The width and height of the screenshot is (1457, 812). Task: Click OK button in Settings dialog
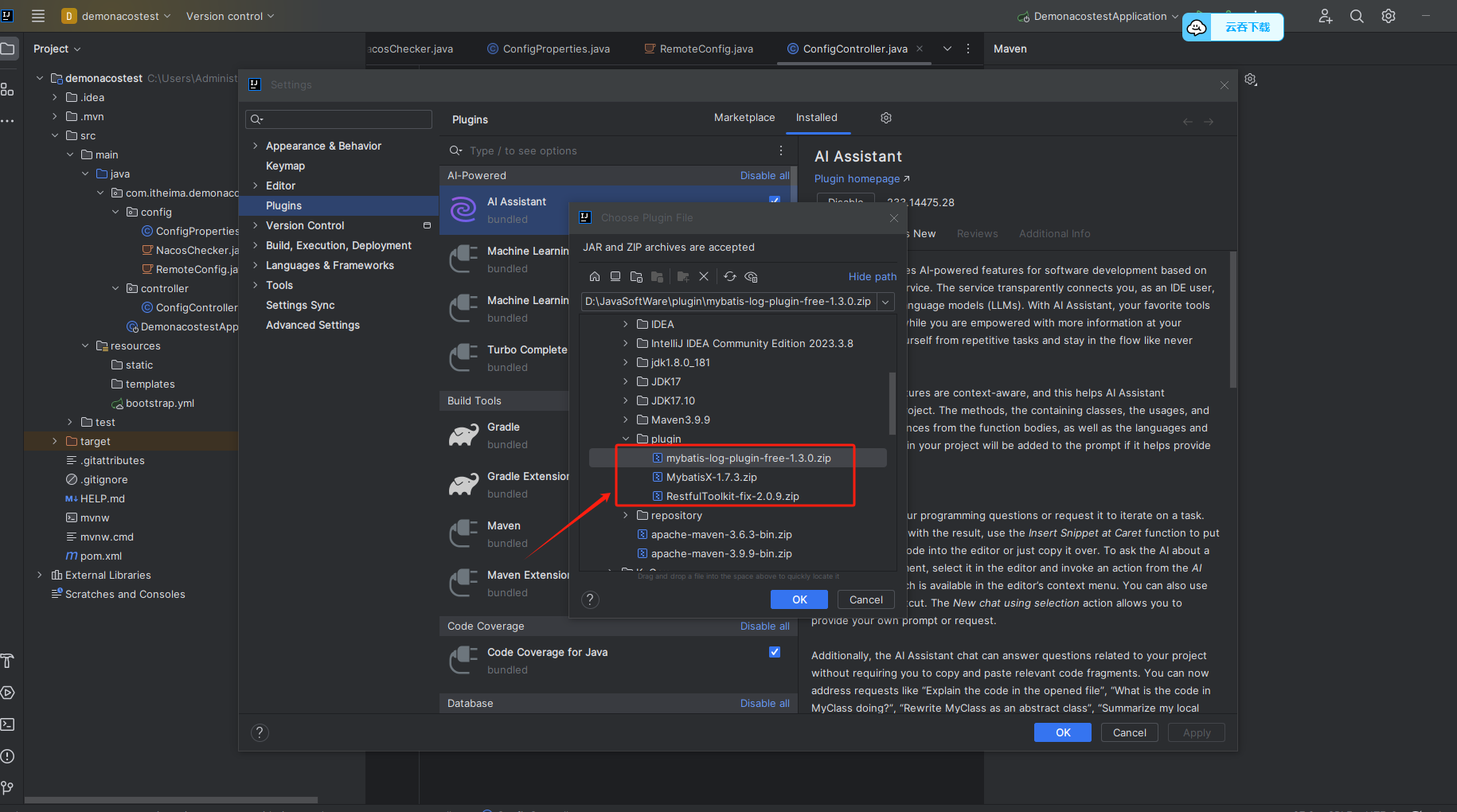click(x=1063, y=732)
